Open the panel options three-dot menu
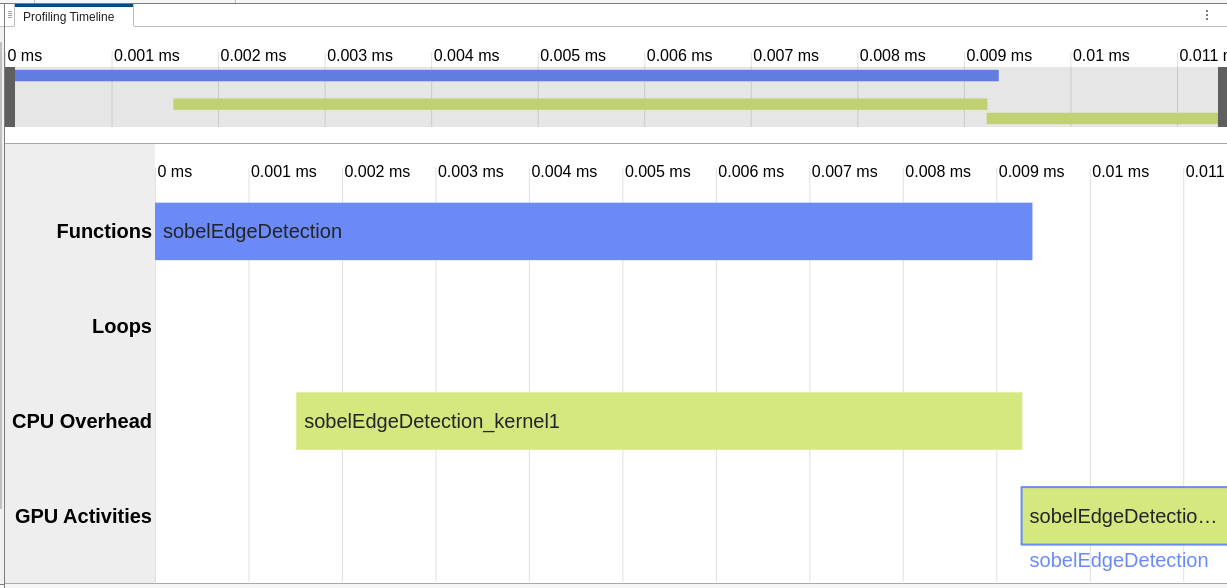Viewport: 1227px width, 588px height. (1207, 15)
